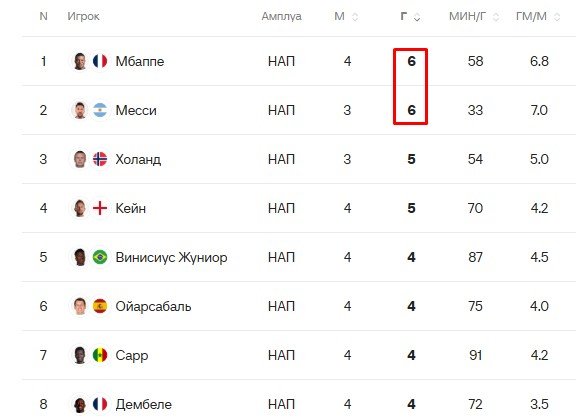The height and width of the screenshot is (419, 576).
Task: Sort by МИН/Г column arrows
Action: [496, 17]
